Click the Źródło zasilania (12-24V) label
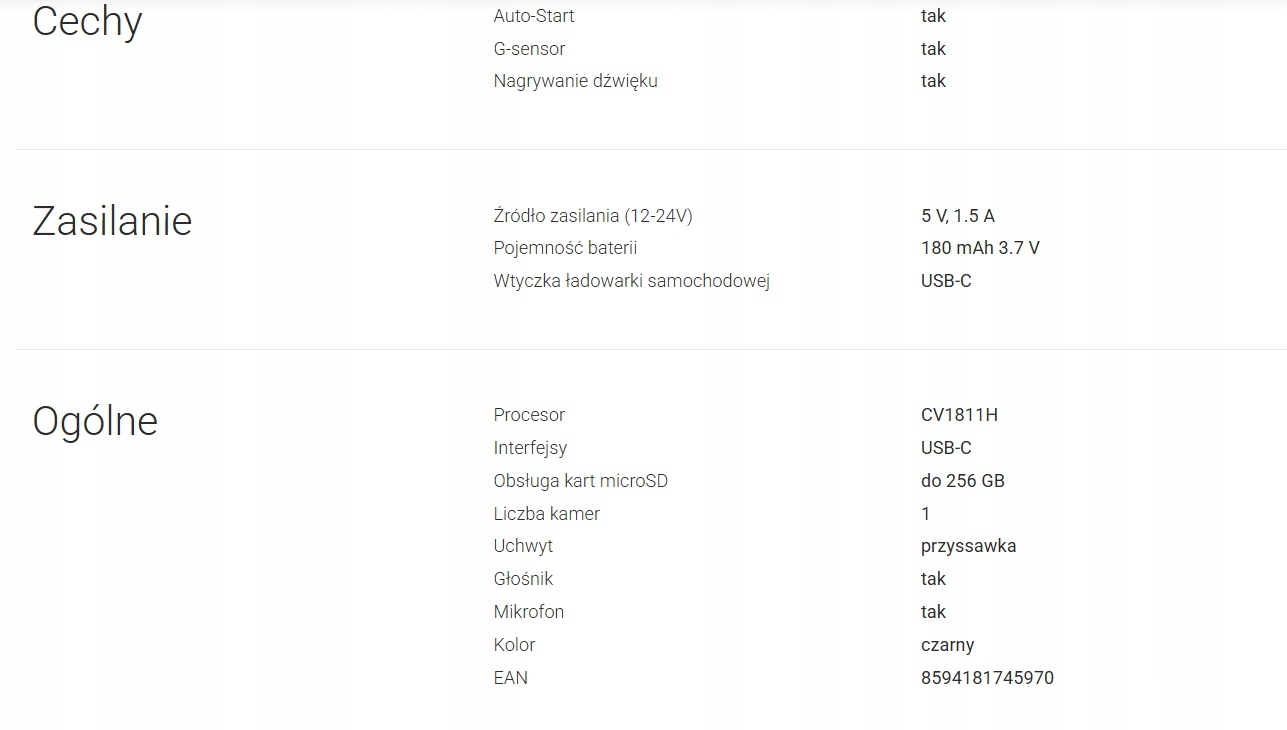This screenshot has width=1287, height=730. [x=593, y=216]
